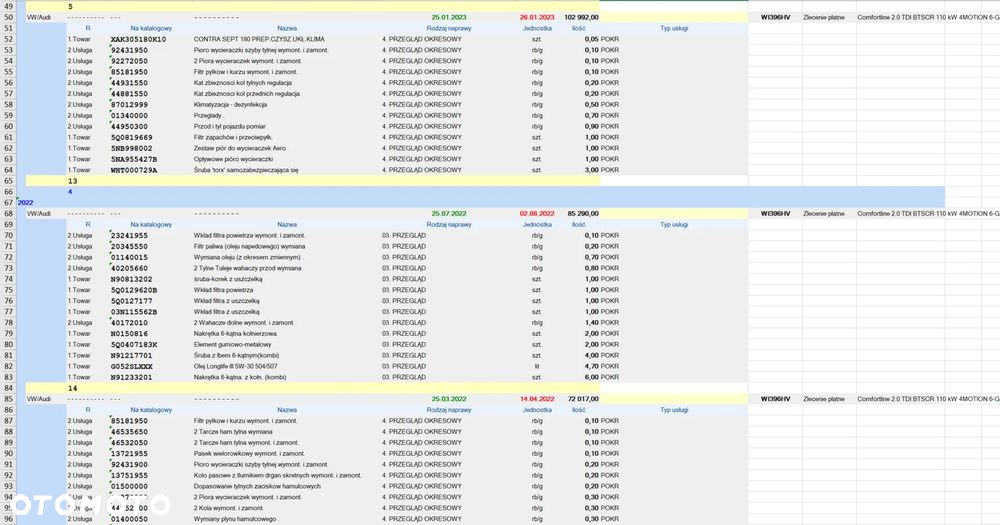Select the mileage cell 72 017,00
This screenshot has height=525, width=1000.
click(583, 399)
